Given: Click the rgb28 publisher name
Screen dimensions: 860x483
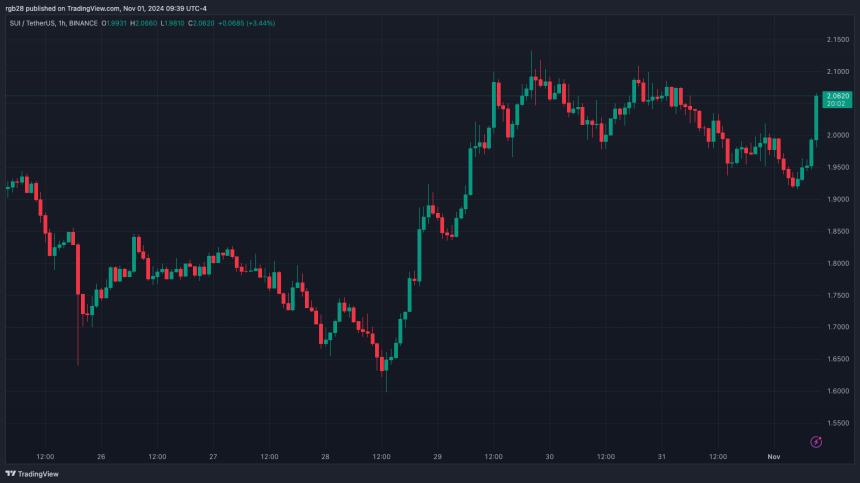Looking at the screenshot, I should click(x=16, y=7).
